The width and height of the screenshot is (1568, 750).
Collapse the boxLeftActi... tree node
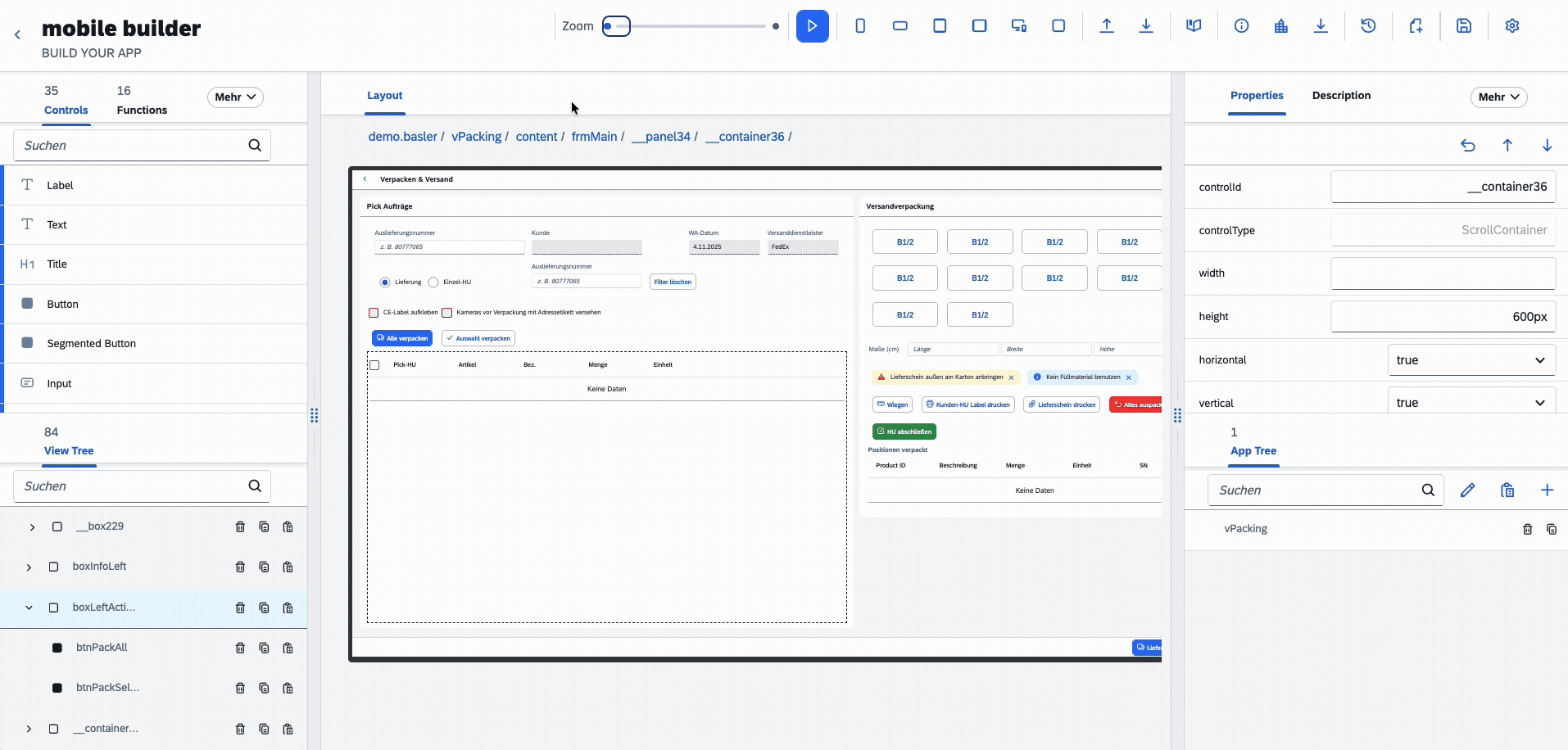[29, 608]
